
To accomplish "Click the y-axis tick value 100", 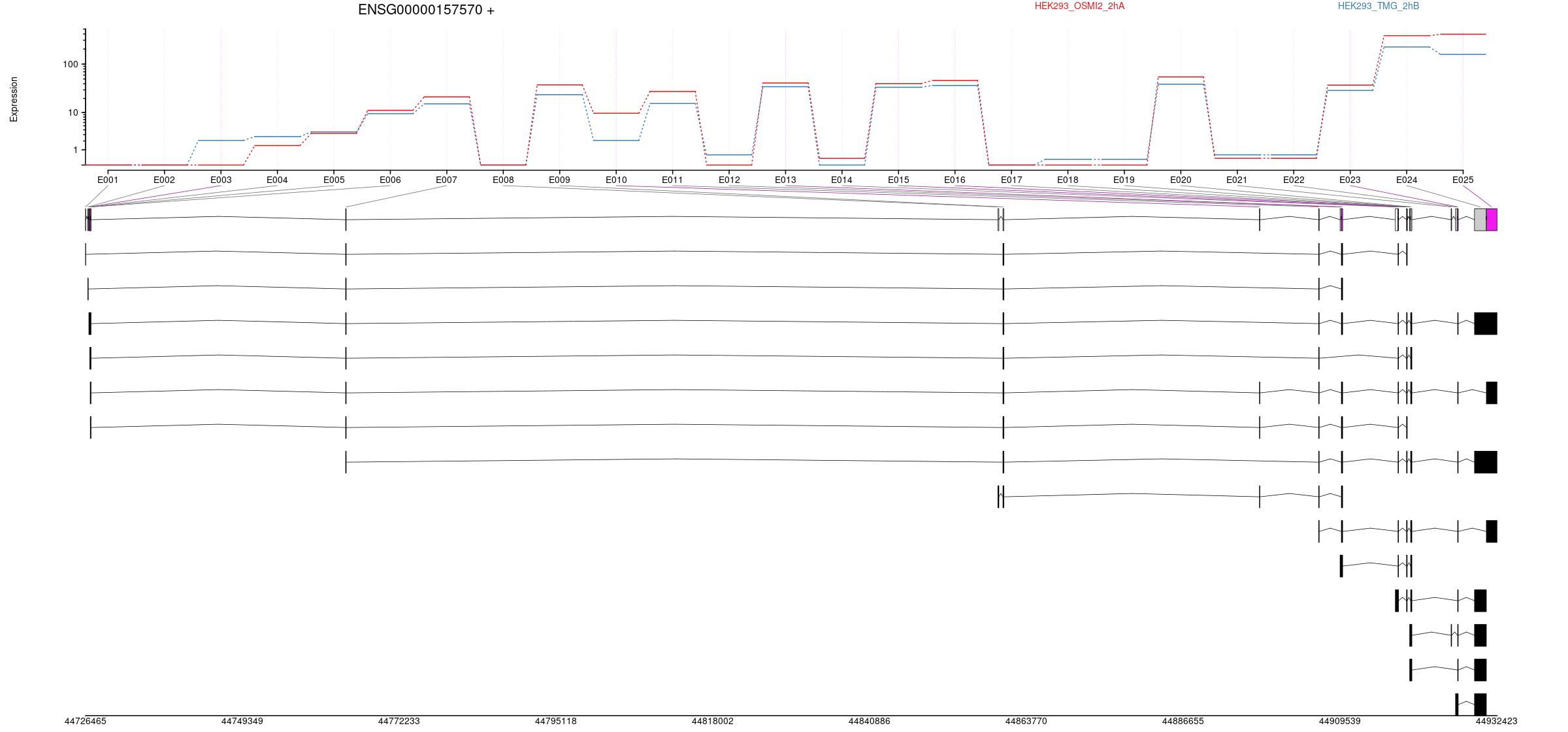I will tap(70, 64).
